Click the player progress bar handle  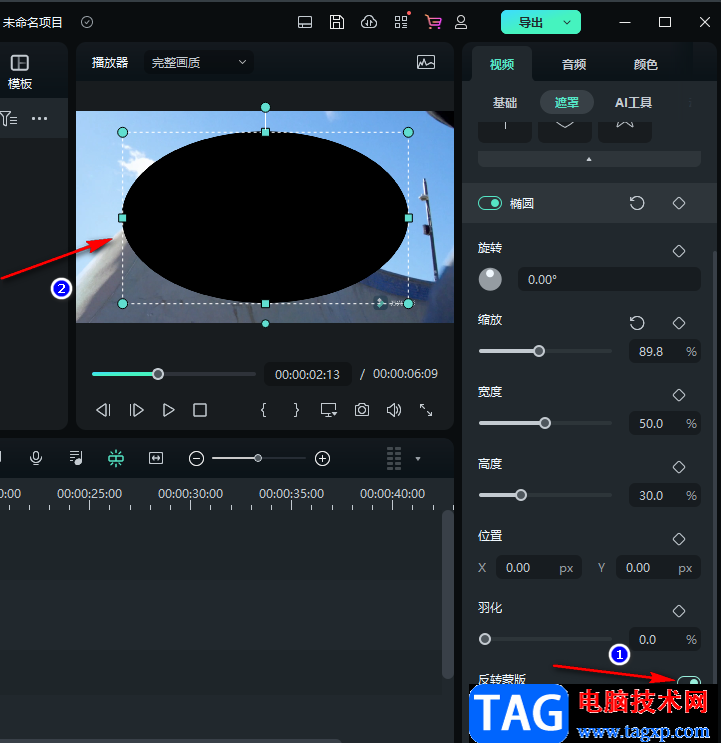click(x=158, y=374)
